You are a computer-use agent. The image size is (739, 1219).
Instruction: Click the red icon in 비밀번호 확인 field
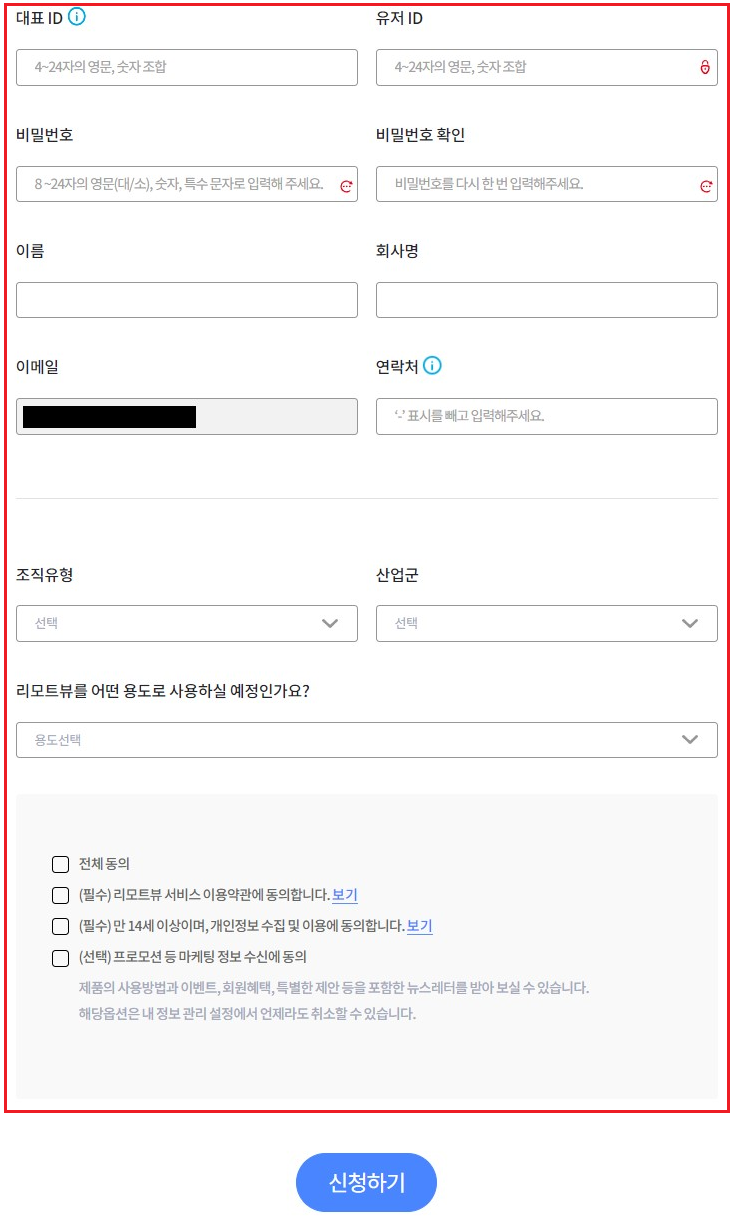coord(706,185)
